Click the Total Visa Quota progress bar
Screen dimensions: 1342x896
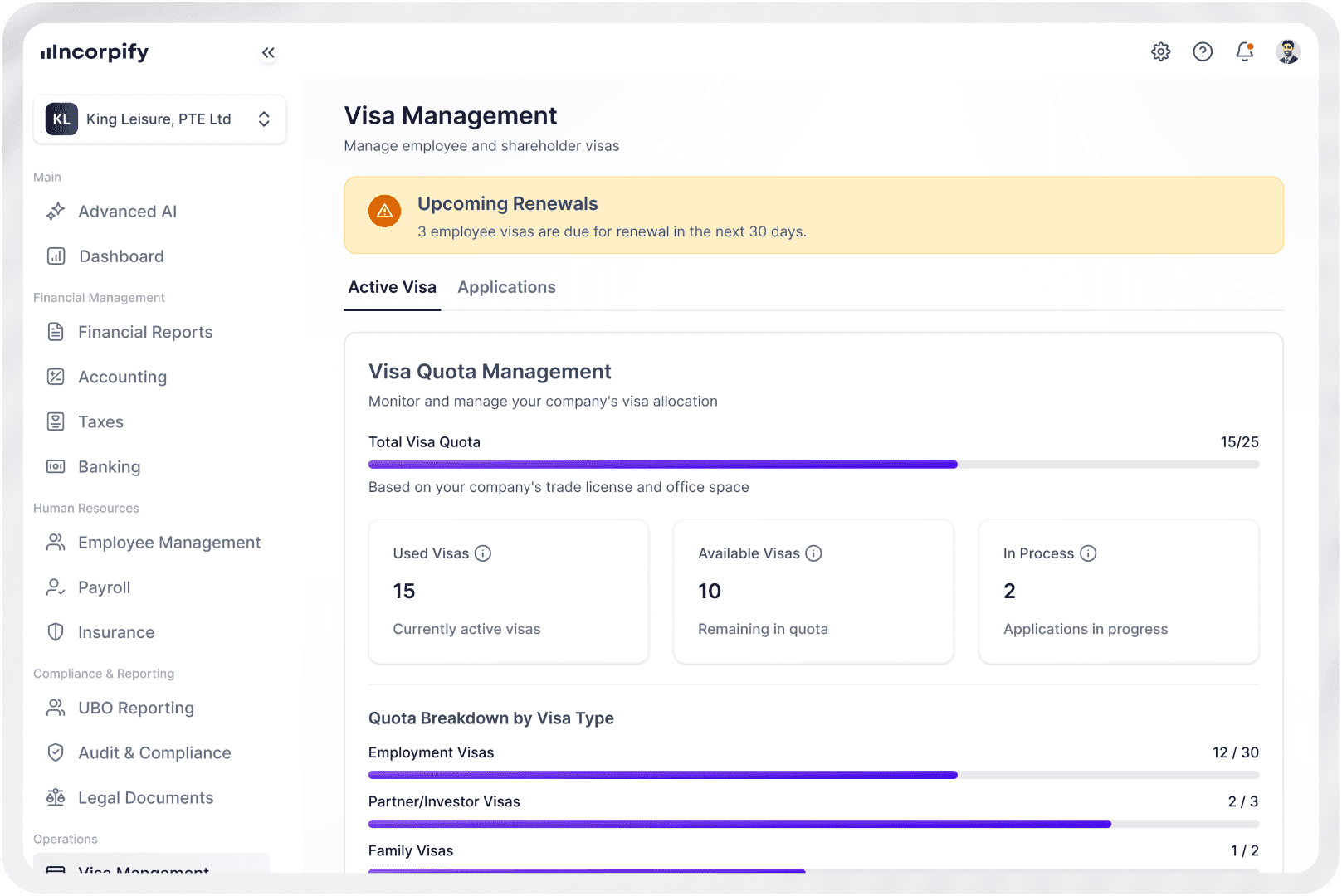pyautogui.click(x=813, y=465)
